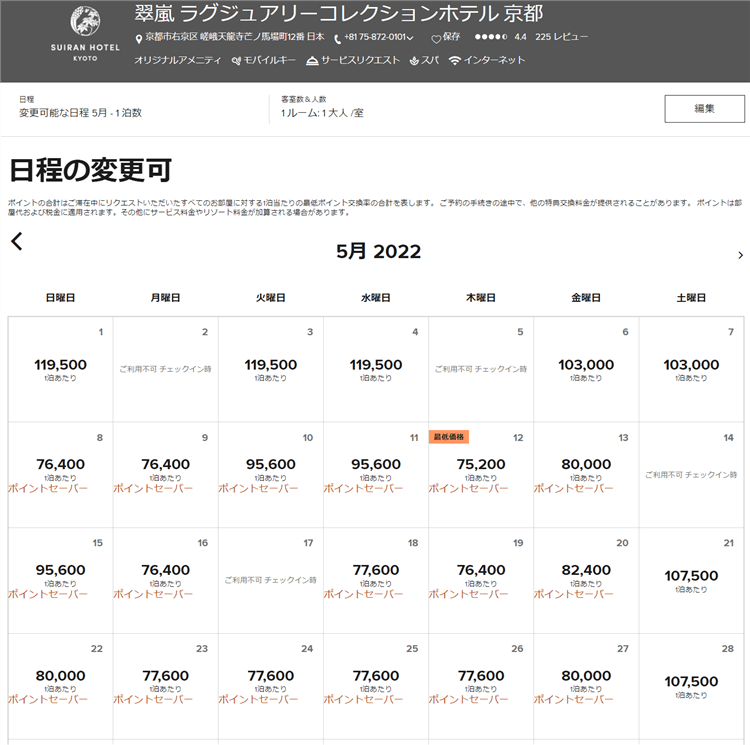Go to previous month with left arrow
The image size is (750, 745).
tap(16, 241)
